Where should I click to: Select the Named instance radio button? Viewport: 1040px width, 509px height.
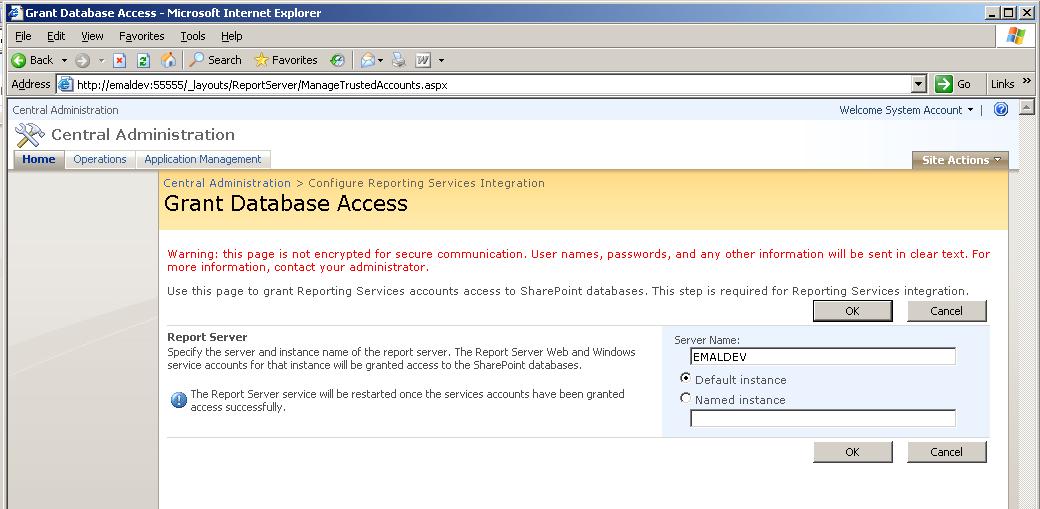coord(685,398)
